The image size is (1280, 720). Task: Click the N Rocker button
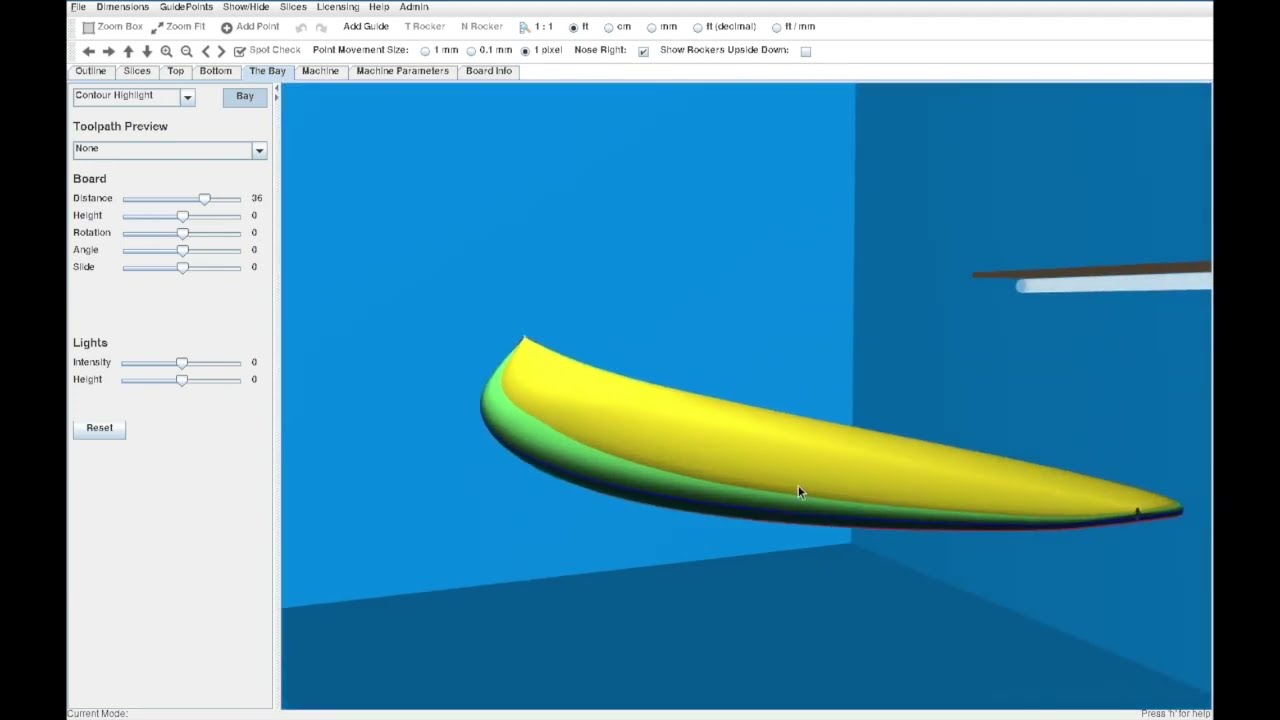click(482, 27)
